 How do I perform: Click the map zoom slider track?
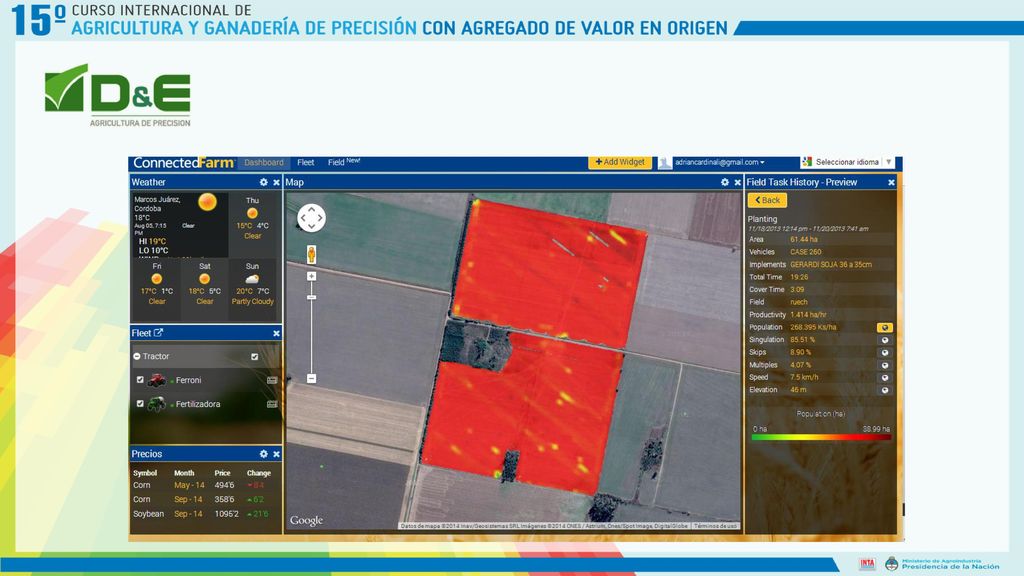point(312,327)
